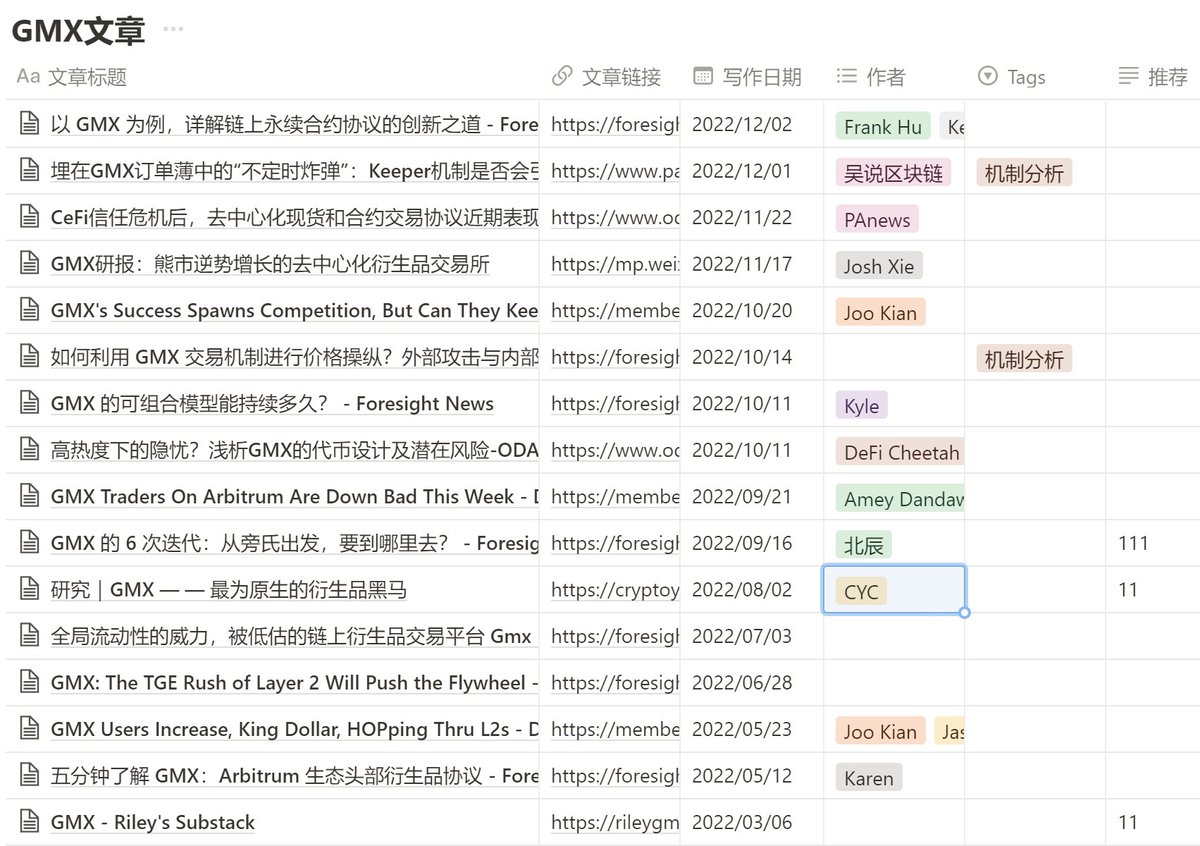Click page icon of GMX 的 6 次迭代 row
This screenshot has width=1200, height=846.
click(x=30, y=543)
